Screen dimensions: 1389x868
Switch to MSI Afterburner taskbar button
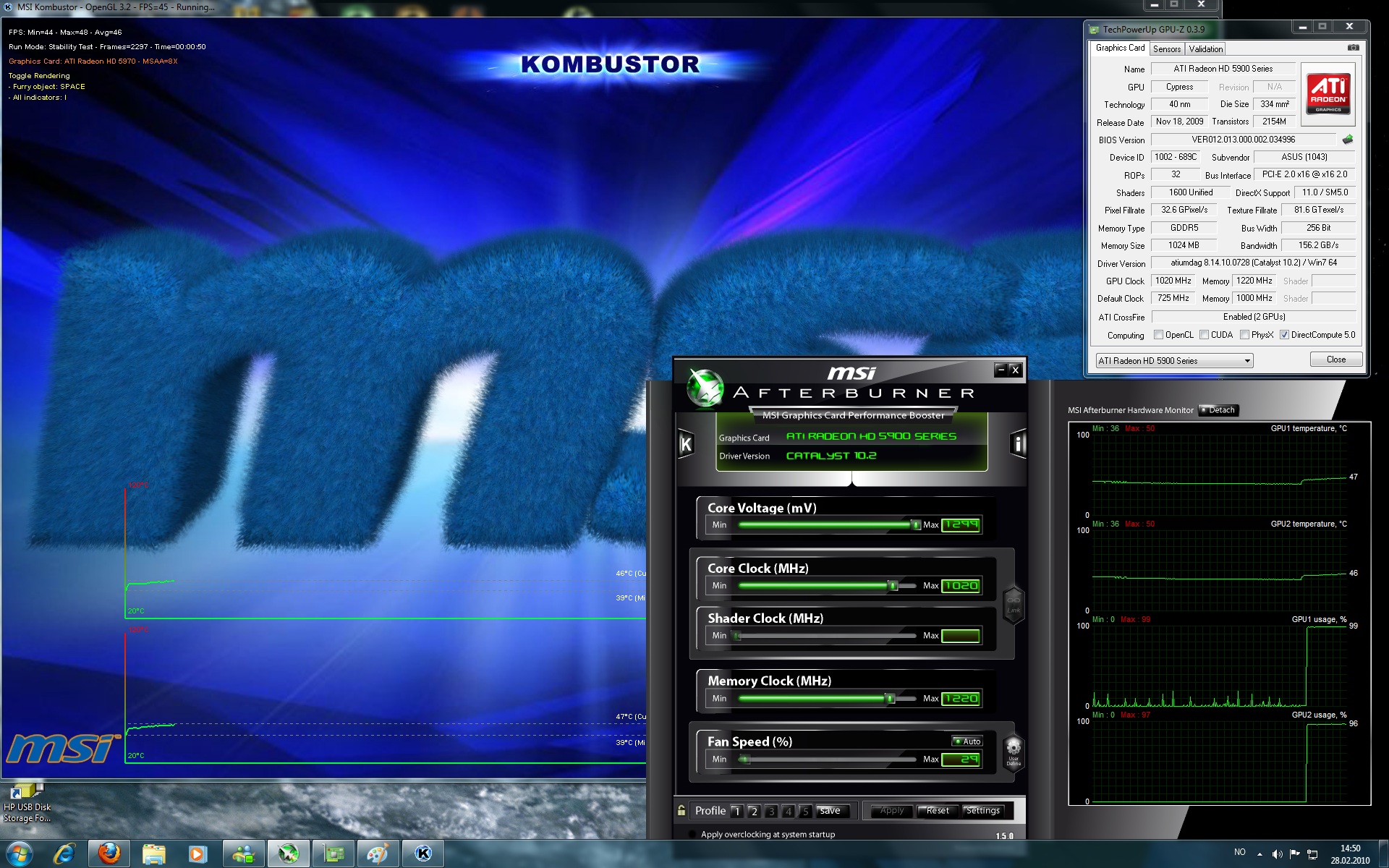tap(289, 854)
